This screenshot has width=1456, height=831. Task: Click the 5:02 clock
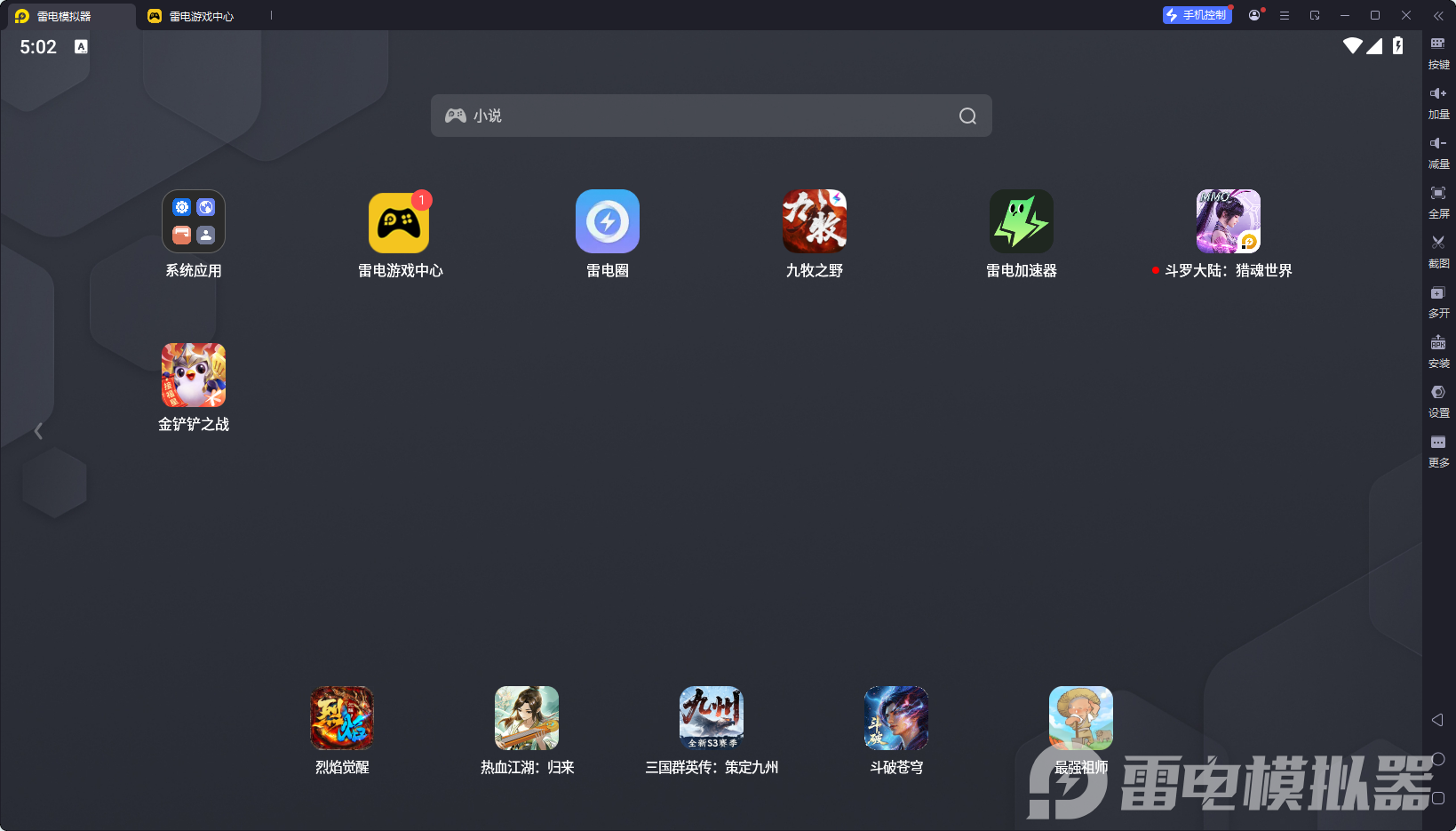point(38,47)
